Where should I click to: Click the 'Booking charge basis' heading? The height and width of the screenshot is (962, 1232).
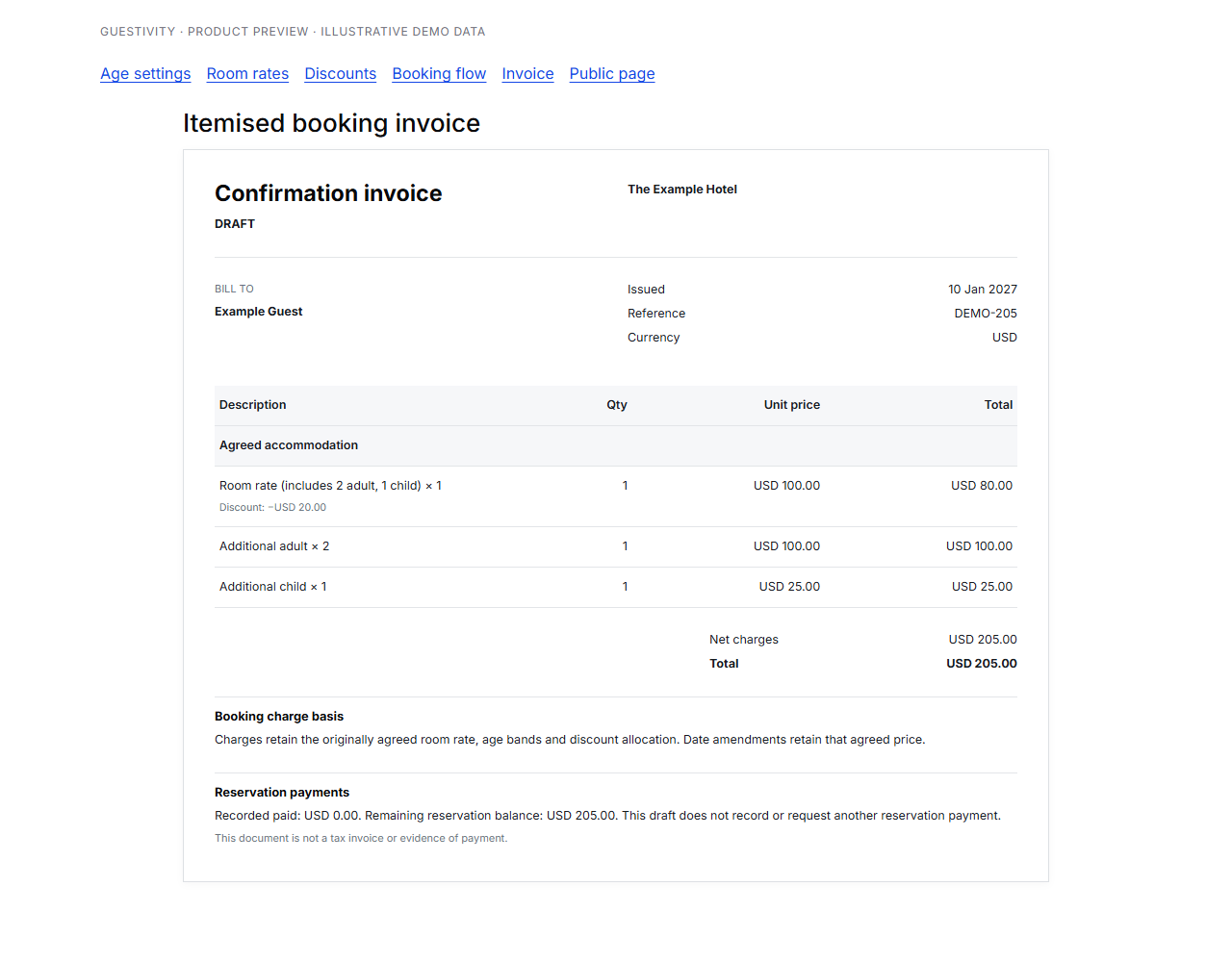tap(279, 717)
